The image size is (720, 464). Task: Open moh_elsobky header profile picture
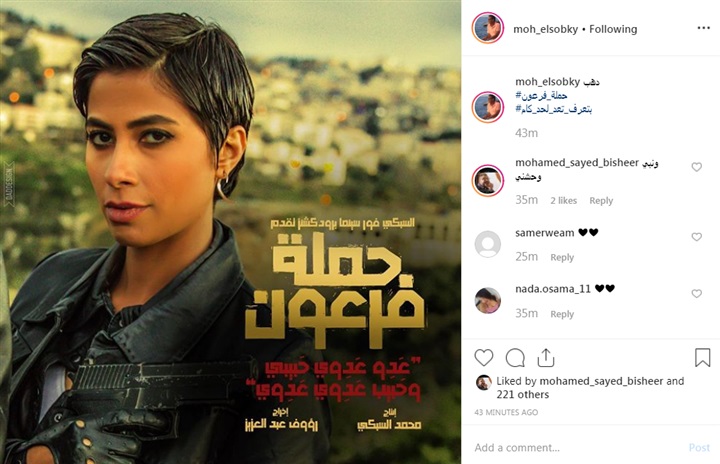coord(488,28)
